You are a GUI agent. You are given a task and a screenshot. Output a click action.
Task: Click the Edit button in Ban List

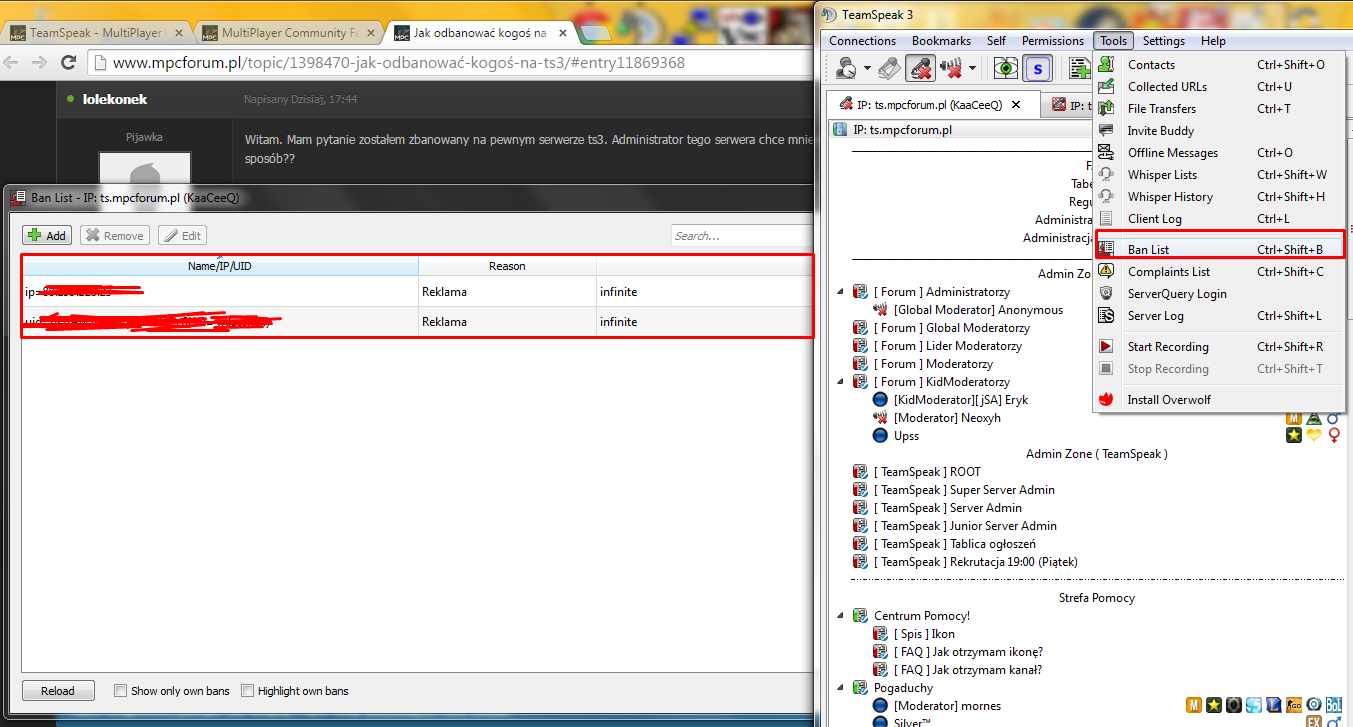click(x=182, y=236)
